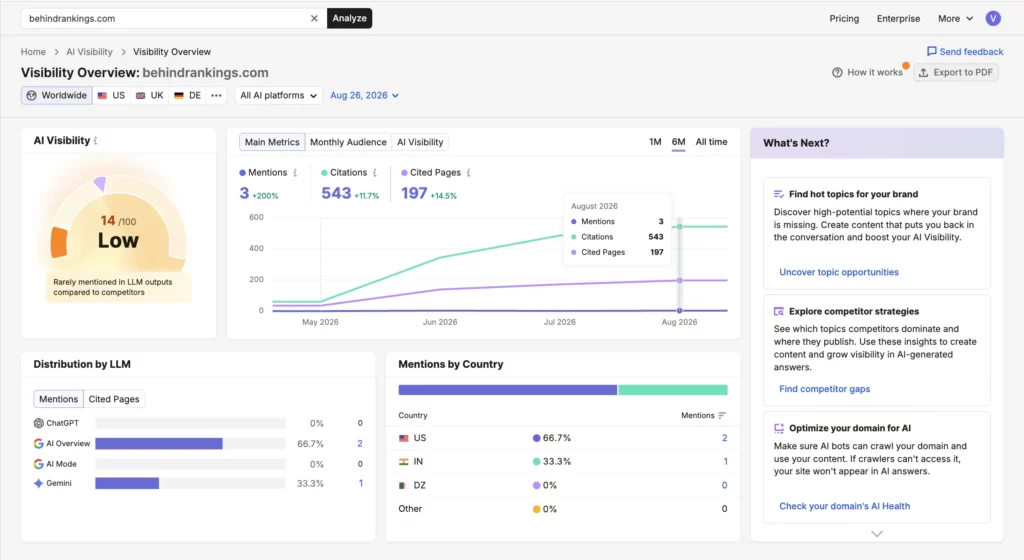Select Cited Pages tab in Distribution by LLM
This screenshot has width=1024, height=560.
point(114,399)
